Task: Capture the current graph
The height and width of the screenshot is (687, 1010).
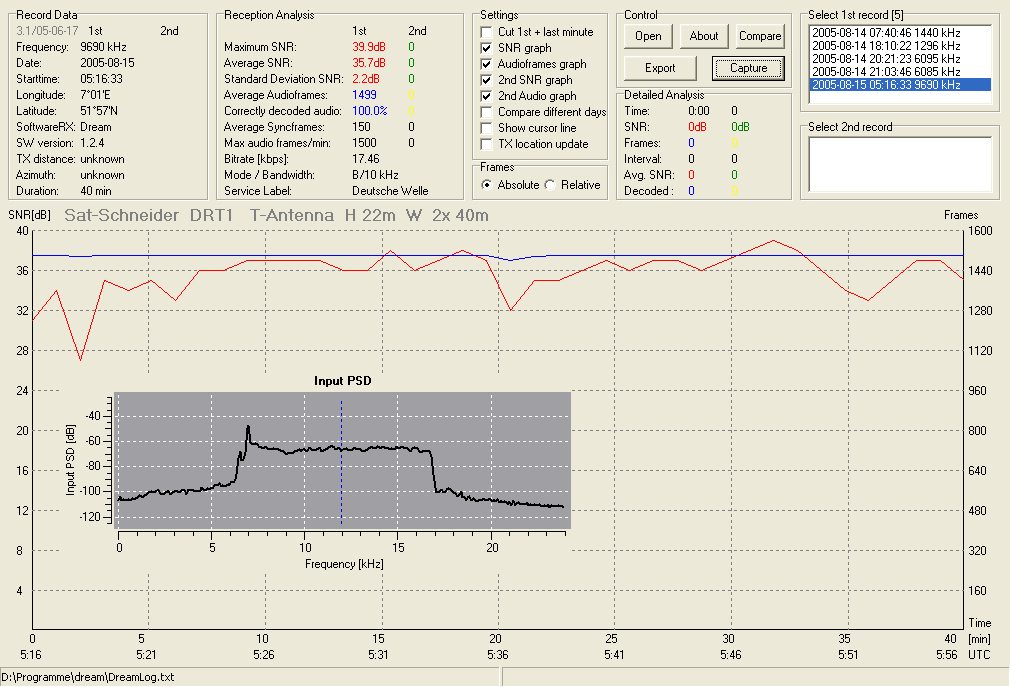Action: pos(748,68)
